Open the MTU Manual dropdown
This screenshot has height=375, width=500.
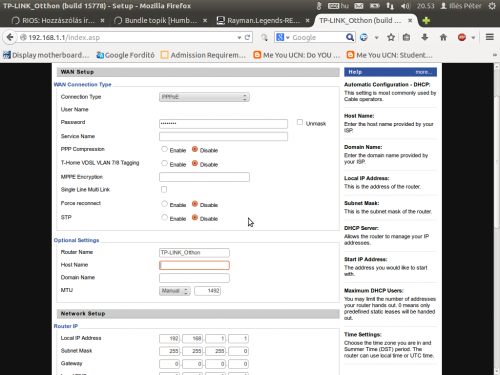coord(174,291)
